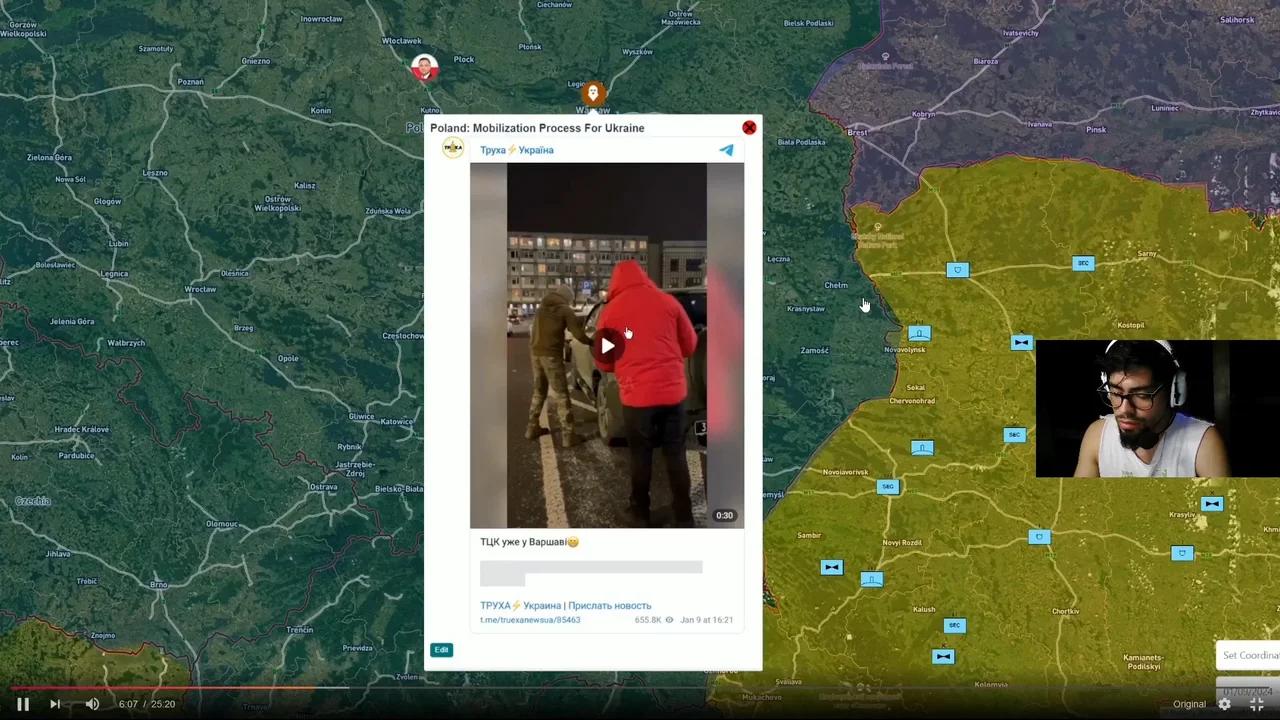Image resolution: width=1280 pixels, height=720 pixels.
Task: Click the miniplayer icon beside the gear
Action: point(1257,704)
